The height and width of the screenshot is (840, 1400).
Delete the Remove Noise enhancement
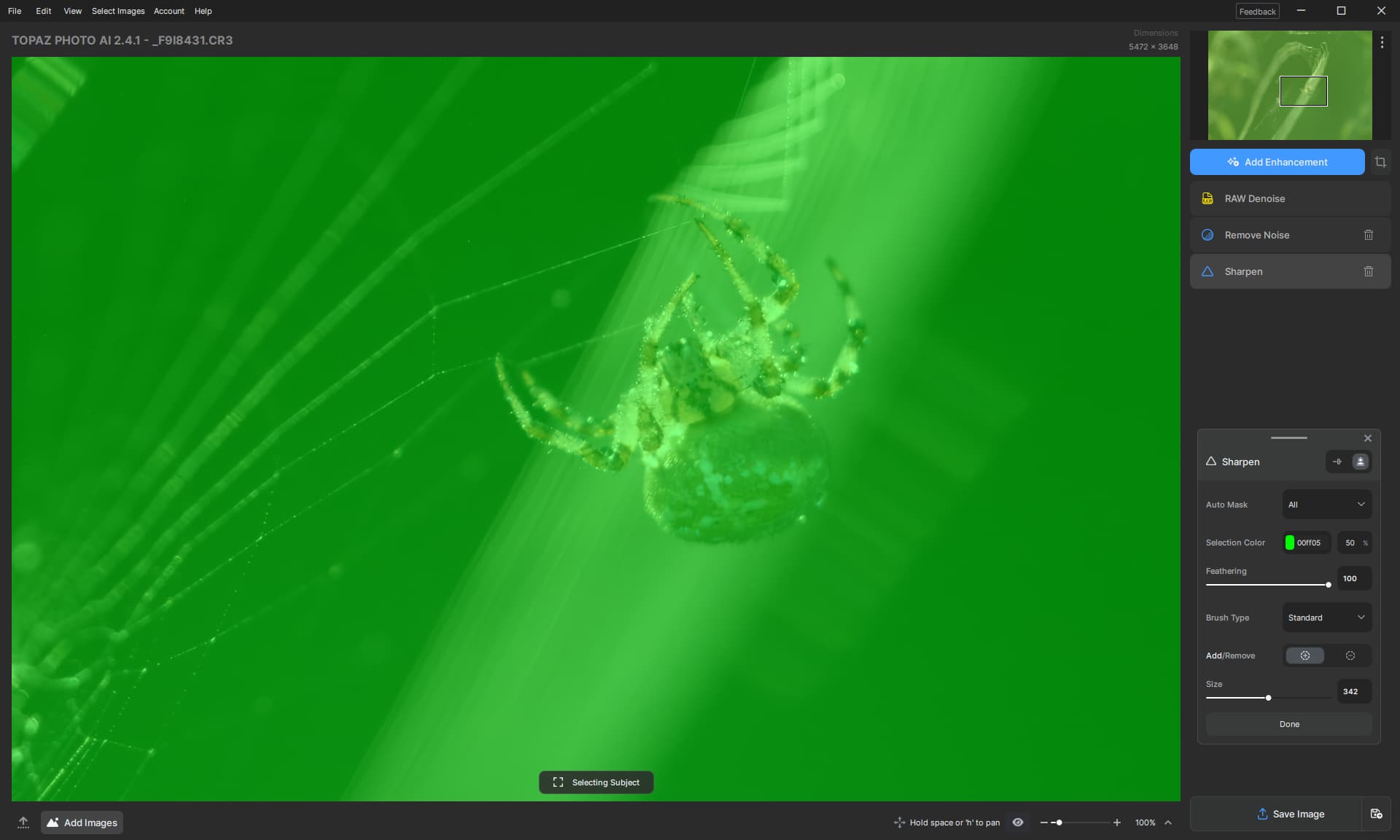coord(1368,235)
